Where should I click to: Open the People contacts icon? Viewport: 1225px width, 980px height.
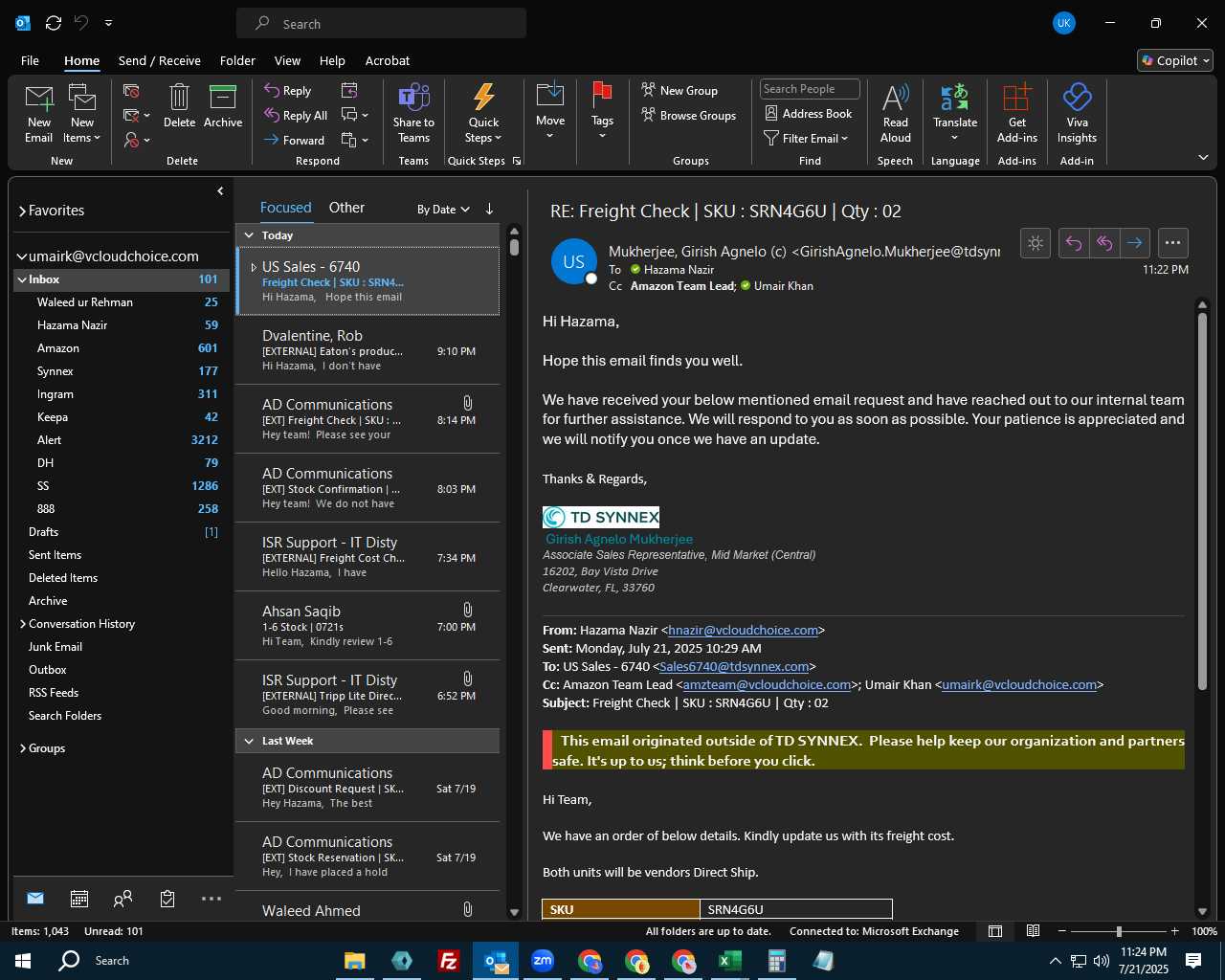pos(122,898)
